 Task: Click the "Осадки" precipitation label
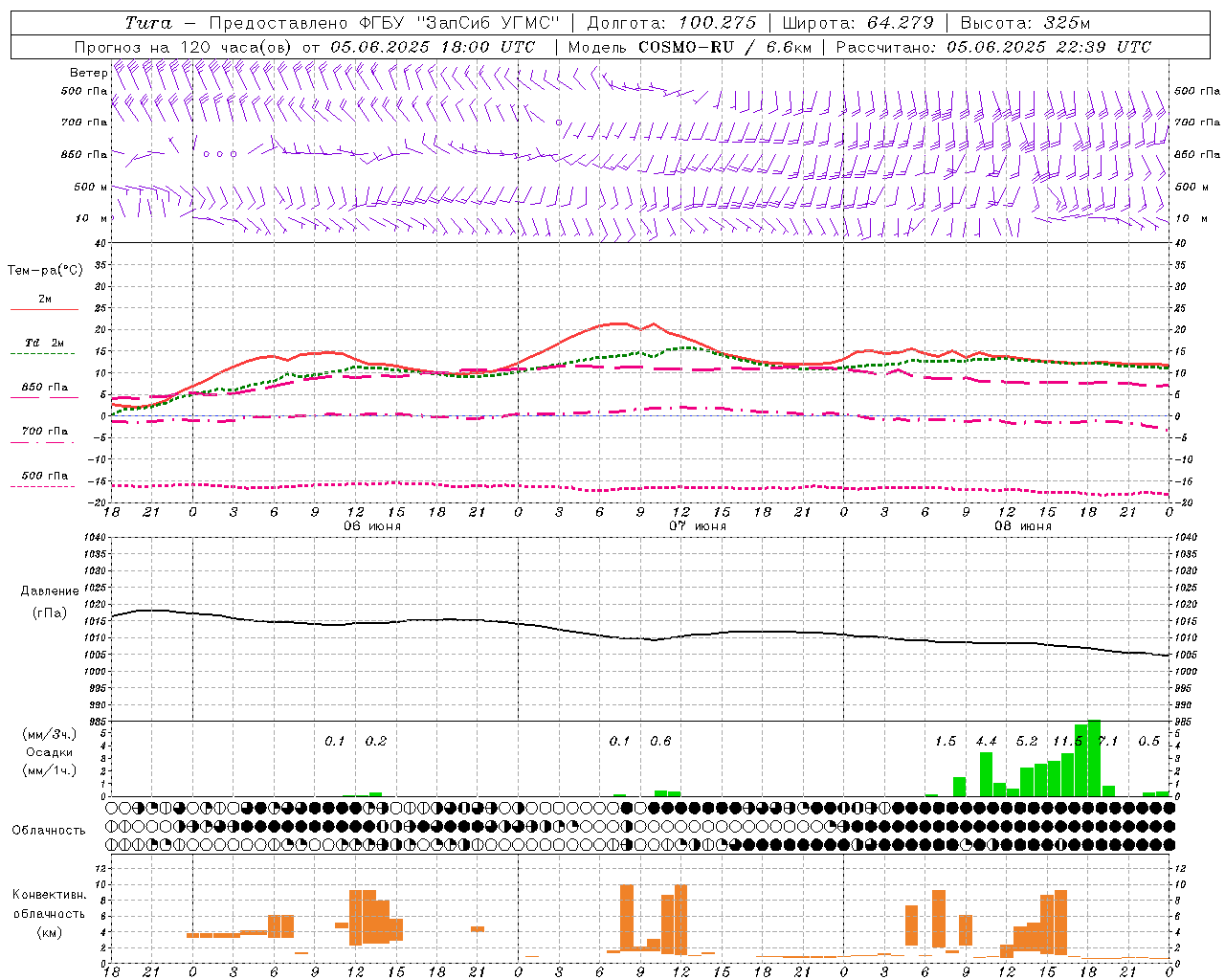(50, 752)
